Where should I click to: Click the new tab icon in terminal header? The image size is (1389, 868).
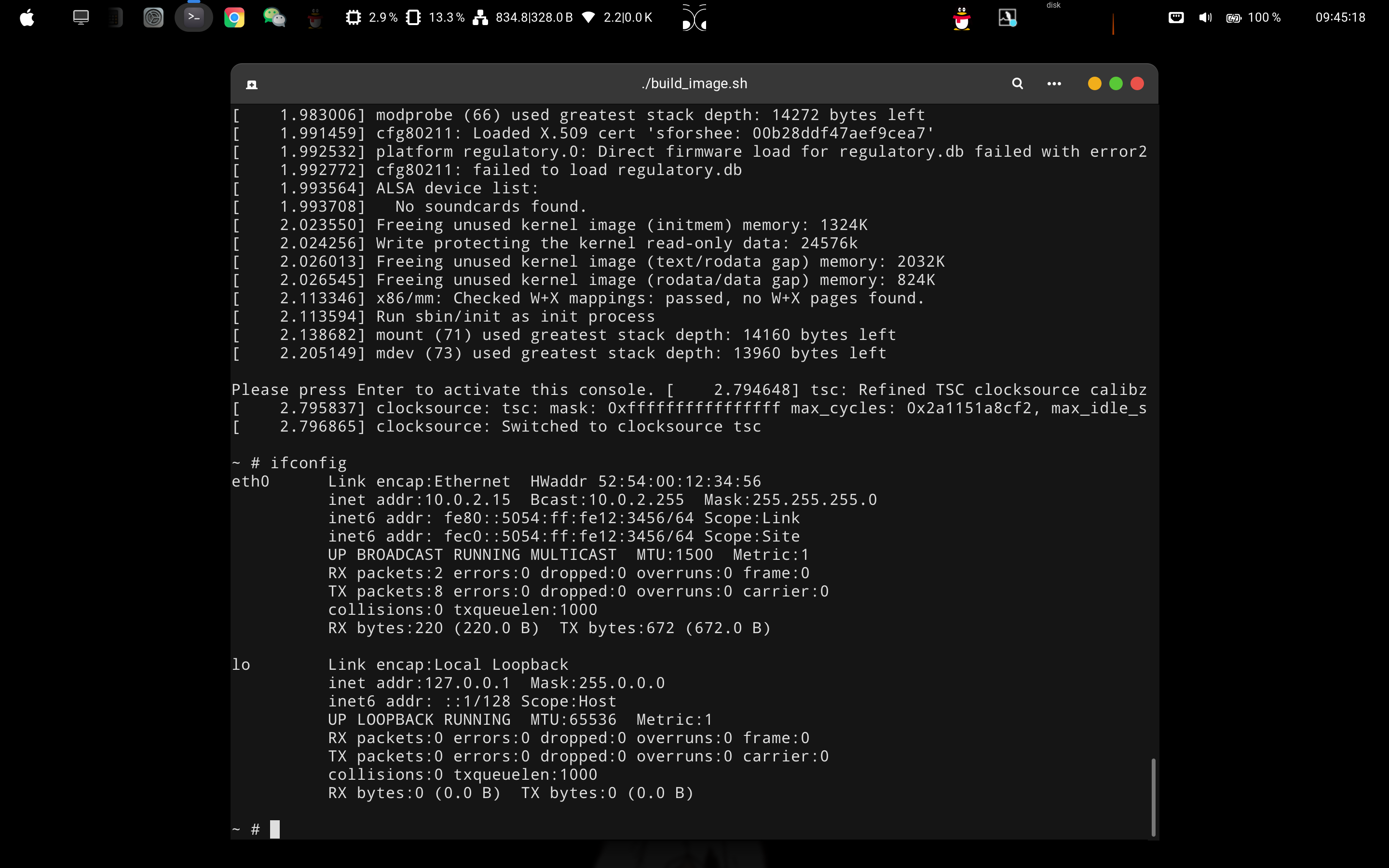[251, 85]
